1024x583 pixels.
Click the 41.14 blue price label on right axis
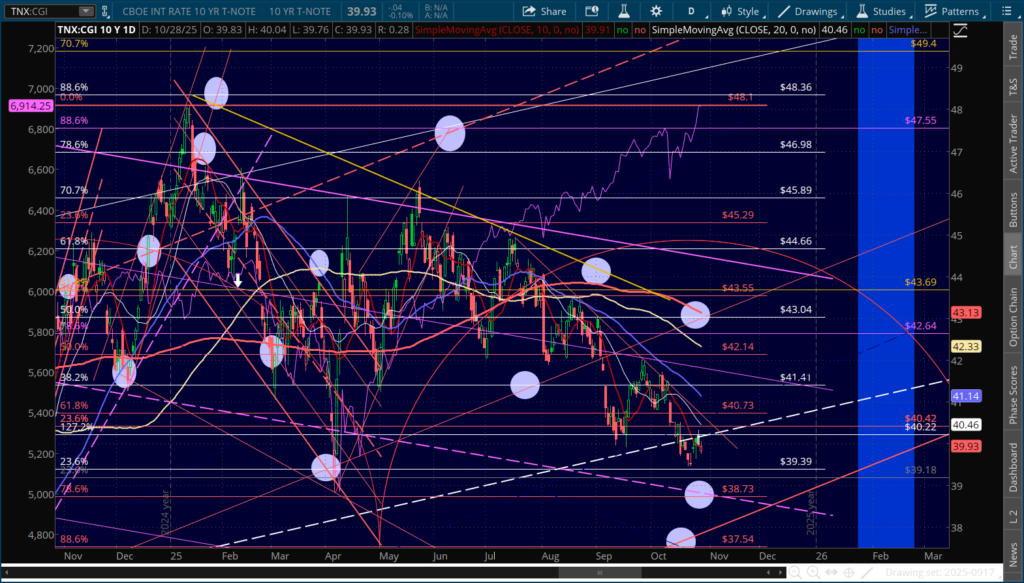[967, 396]
